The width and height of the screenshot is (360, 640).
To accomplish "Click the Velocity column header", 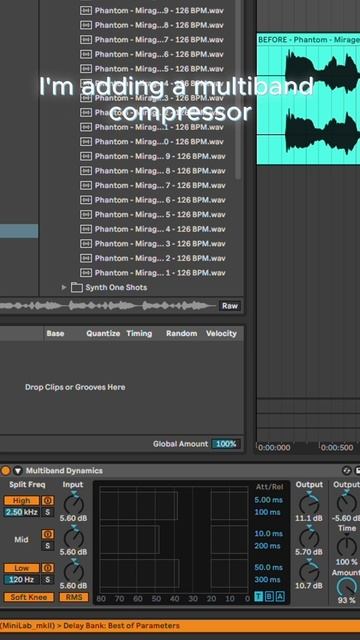I will [221, 333].
